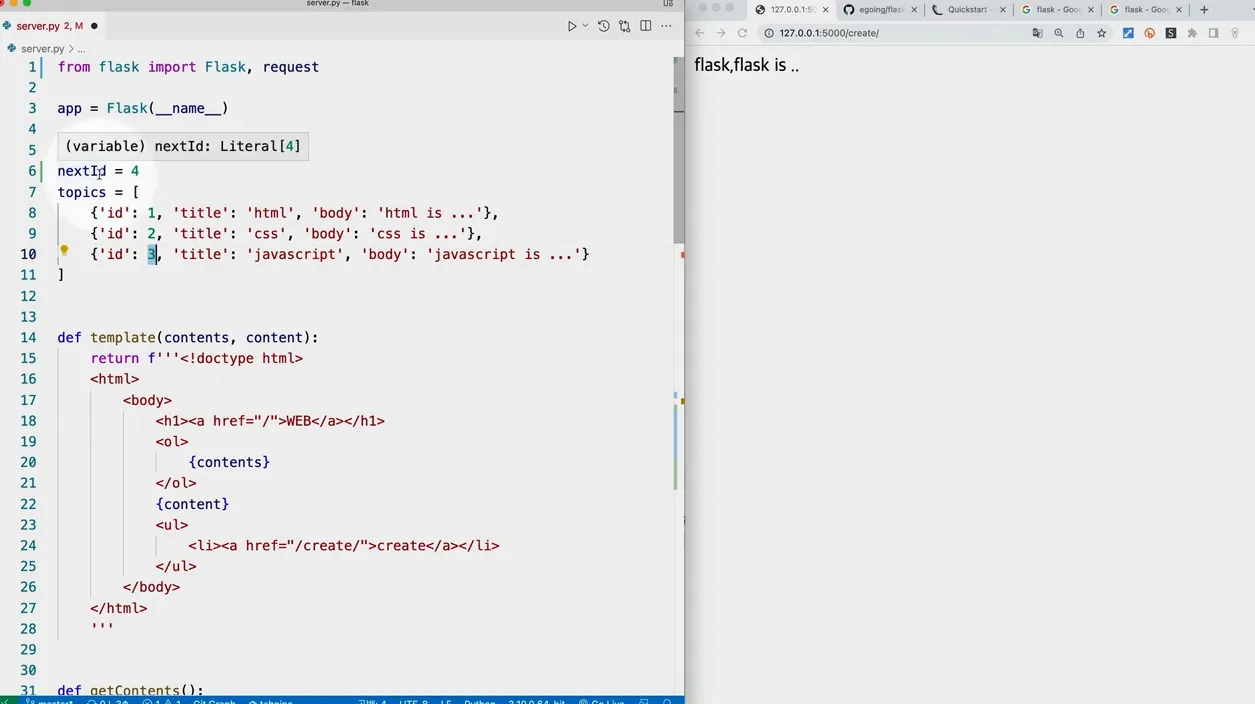Open the orange circular browser extension
Image resolution: width=1255 pixels, height=704 pixels.
(1150, 33)
